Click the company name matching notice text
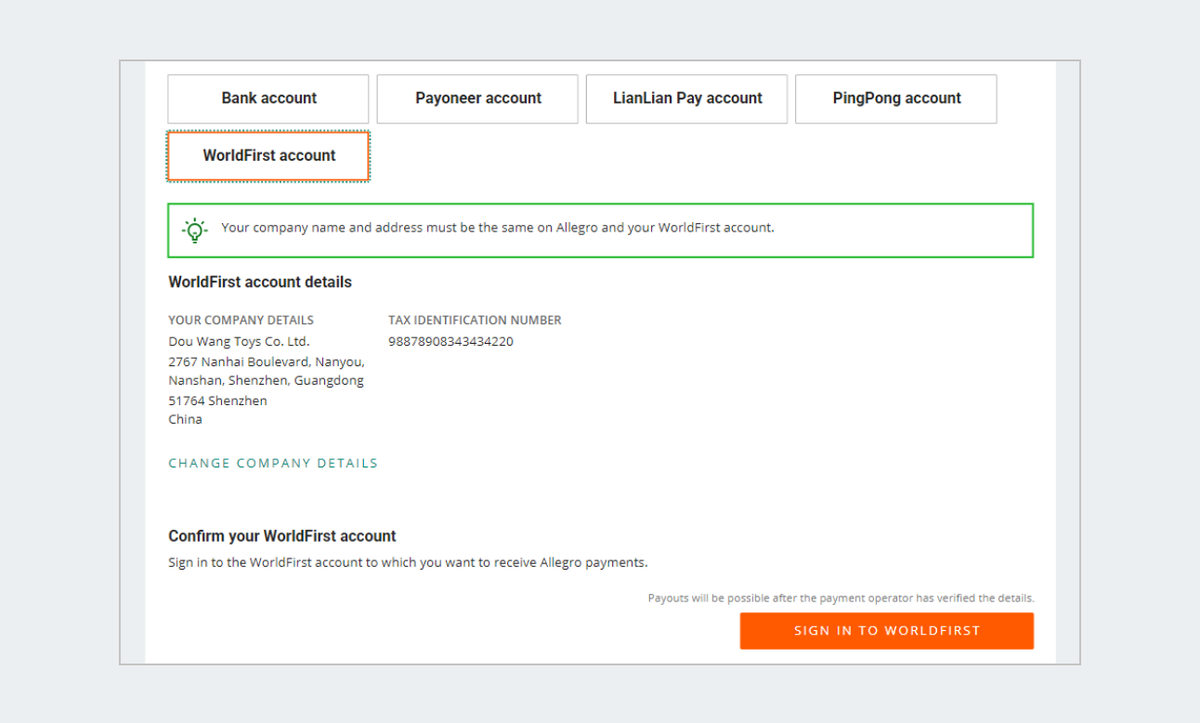This screenshot has height=723, width=1200. click(x=497, y=228)
